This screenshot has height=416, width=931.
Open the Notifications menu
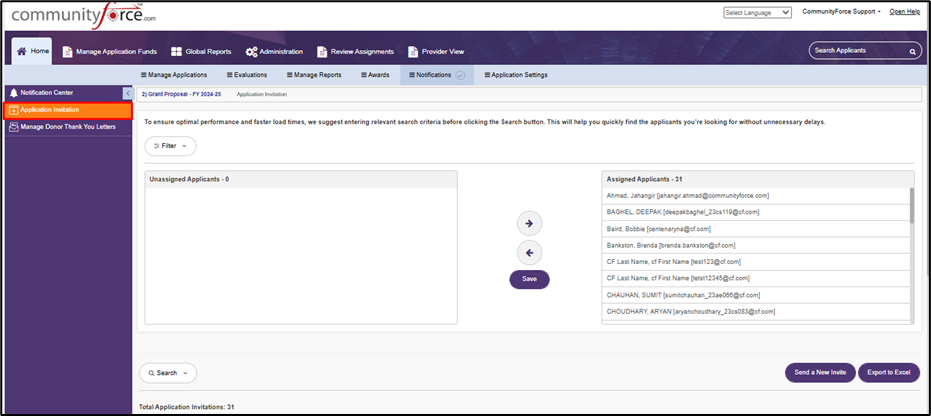tap(436, 75)
